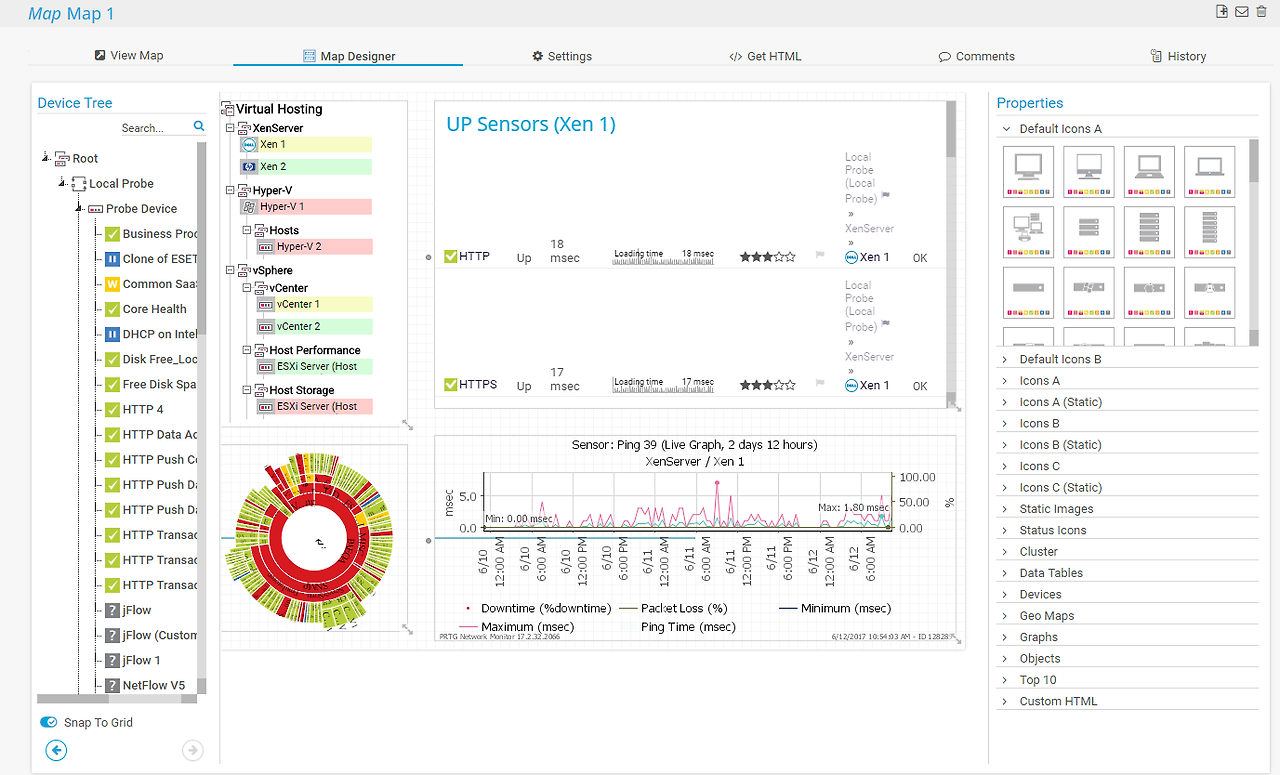This screenshot has height=775, width=1280.
Task: Click the Dell icon beside Xen 1 in map tree
Action: (x=249, y=145)
